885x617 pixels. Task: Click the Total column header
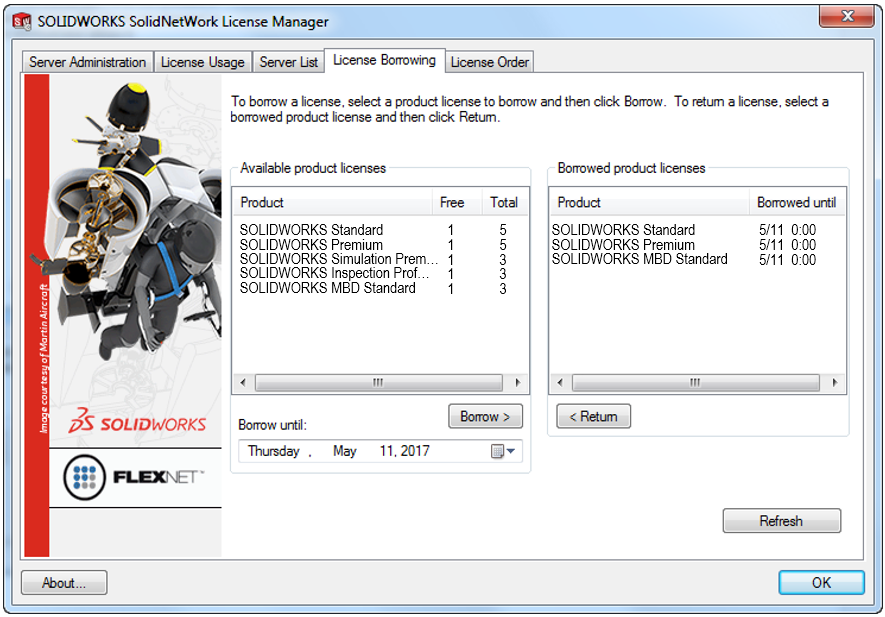(505, 202)
